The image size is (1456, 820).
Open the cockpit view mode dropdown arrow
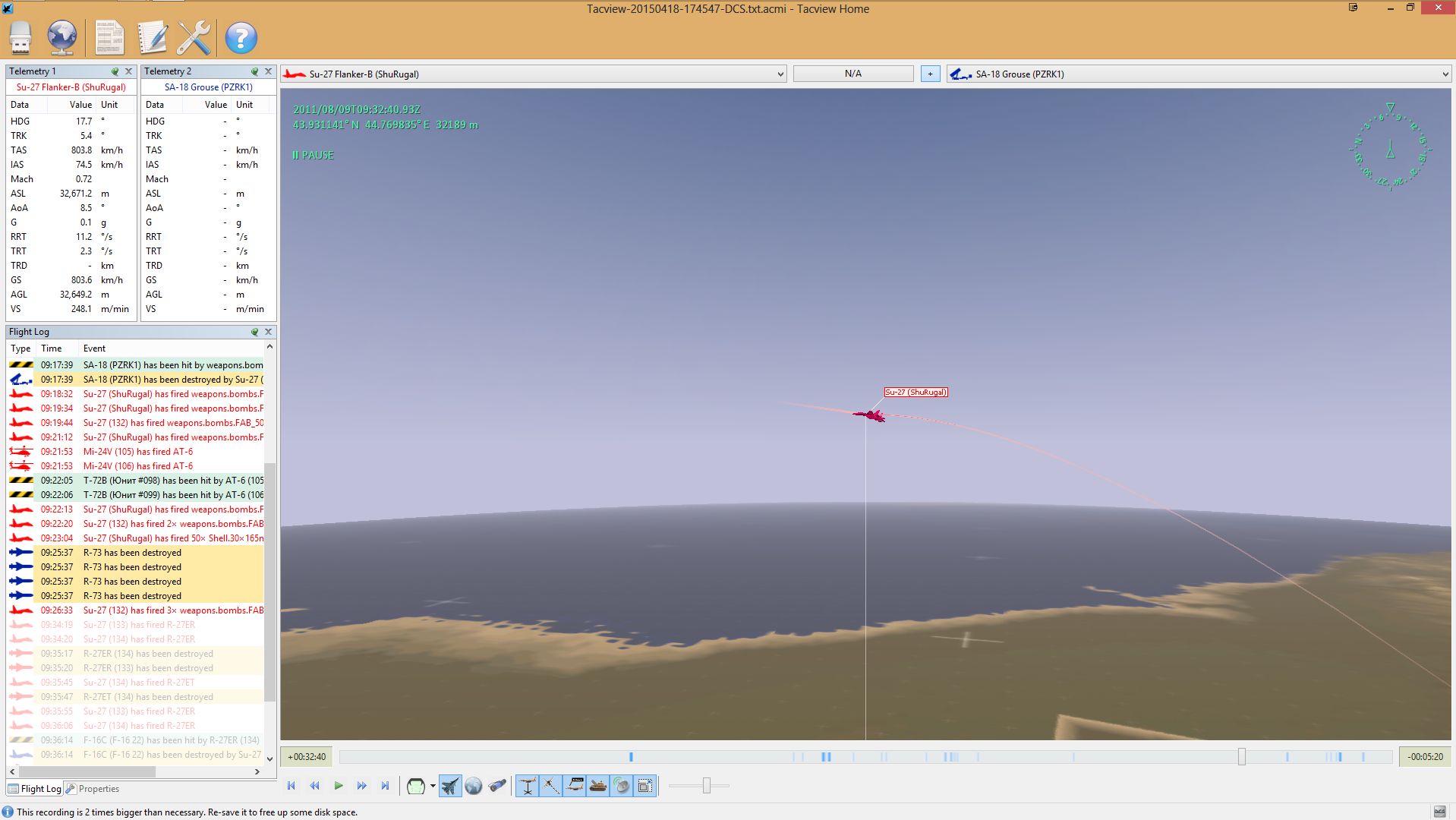(x=433, y=786)
